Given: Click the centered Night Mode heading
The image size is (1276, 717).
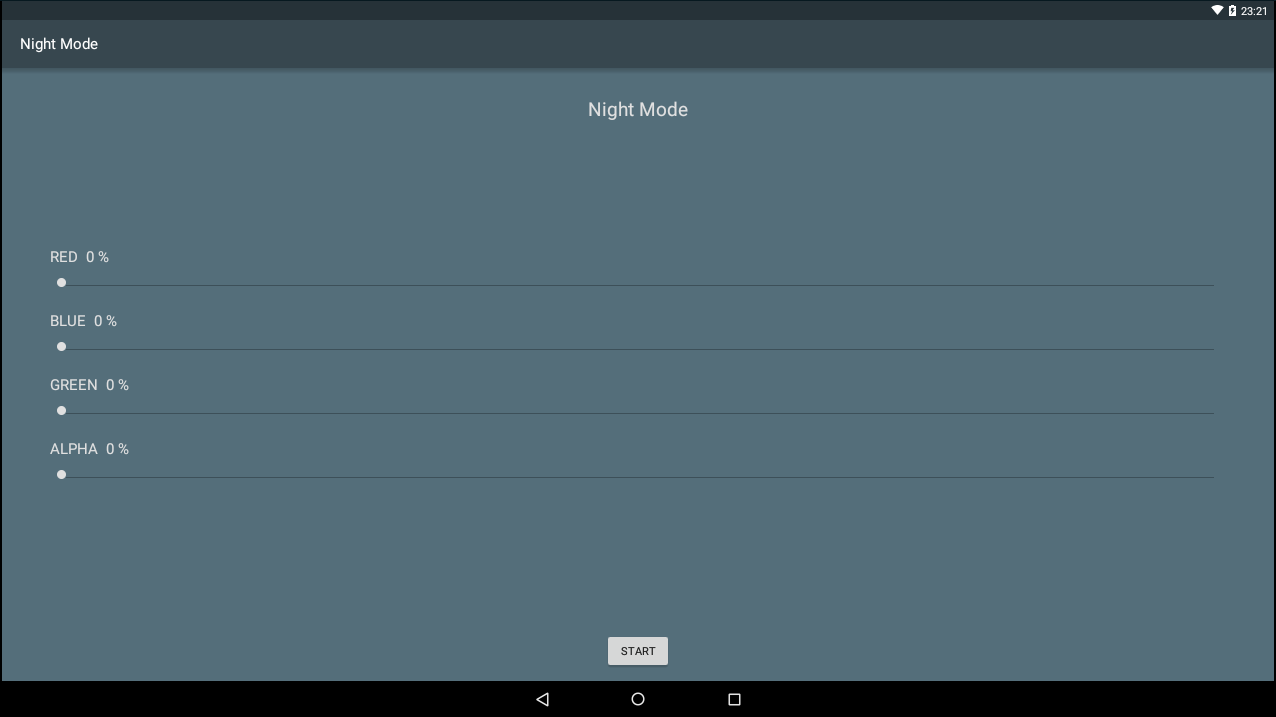Looking at the screenshot, I should tap(638, 110).
